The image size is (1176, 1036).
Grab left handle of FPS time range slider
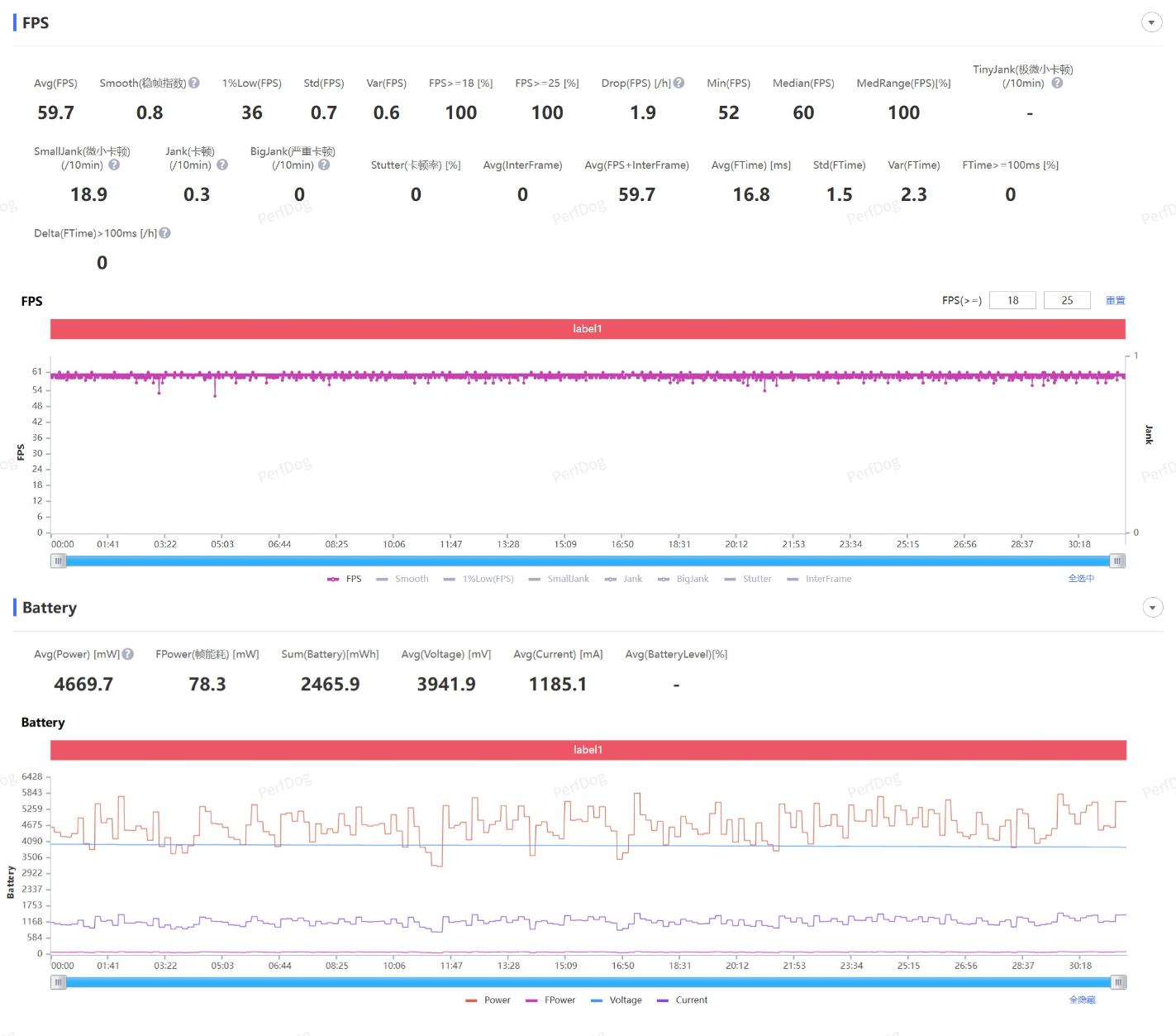click(x=58, y=561)
